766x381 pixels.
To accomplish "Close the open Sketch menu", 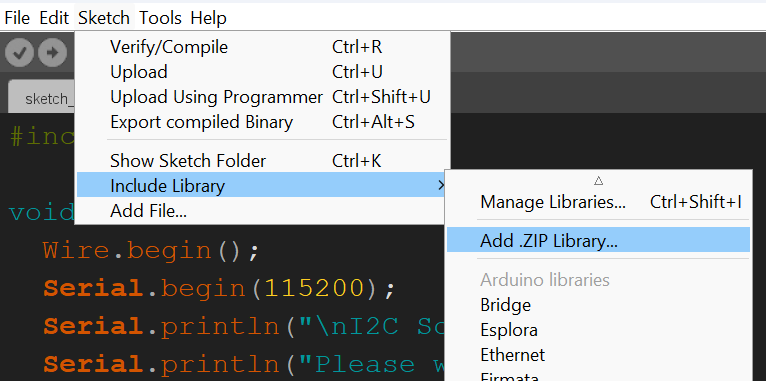I will coord(104,18).
